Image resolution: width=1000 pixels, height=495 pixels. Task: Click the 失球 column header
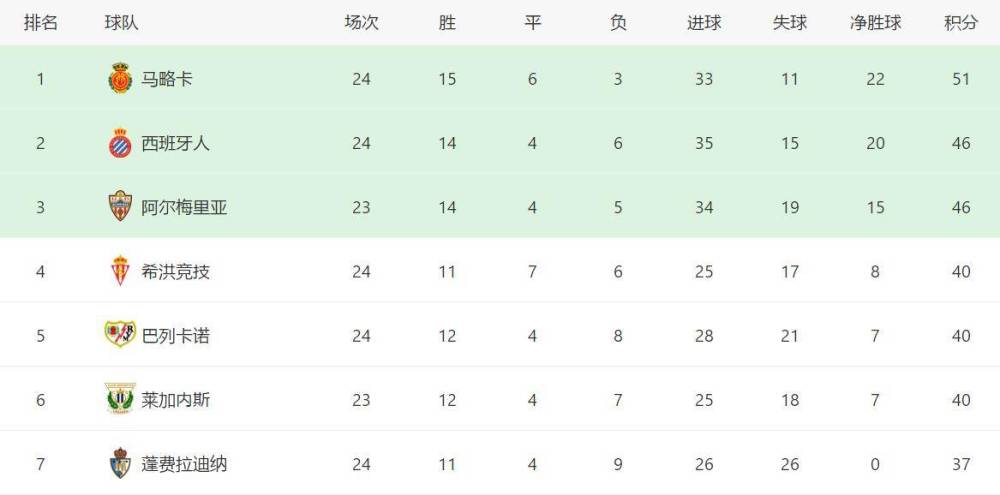tap(790, 23)
